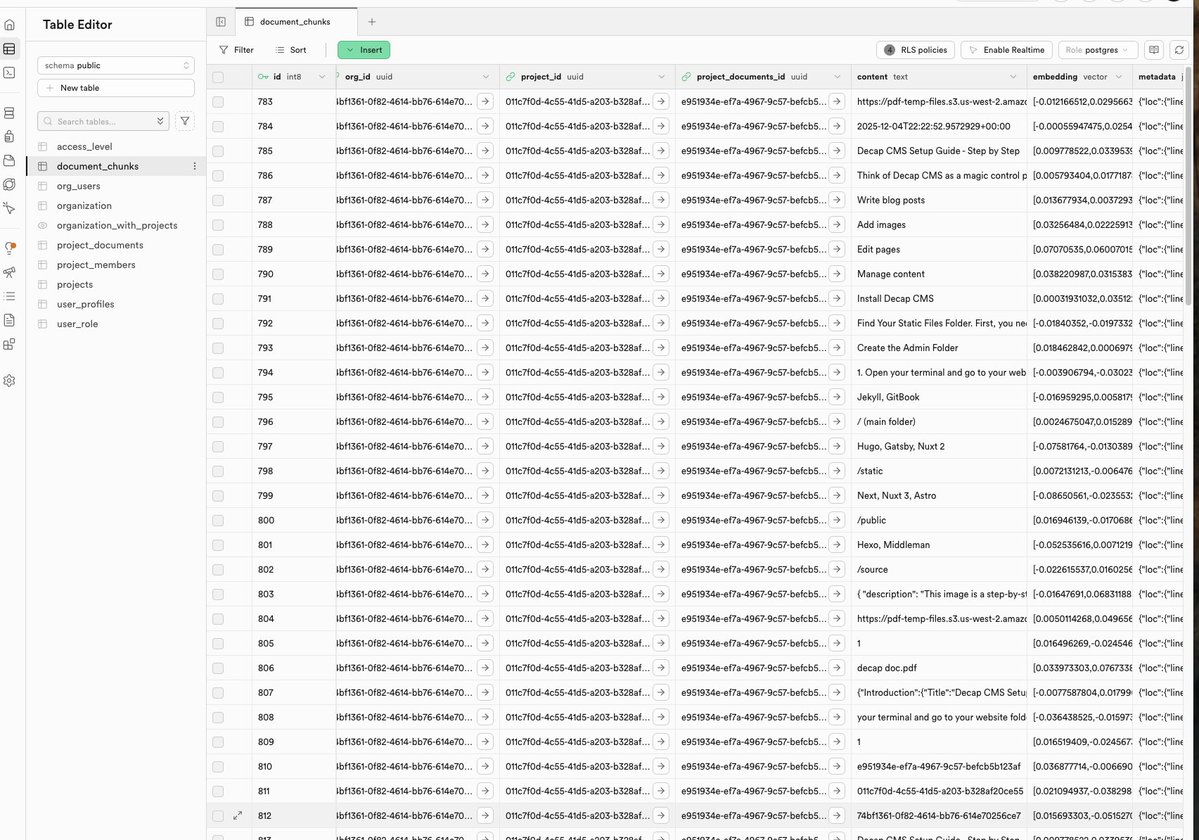
Task: Expand row 812 with the expand icon
Action: point(238,816)
